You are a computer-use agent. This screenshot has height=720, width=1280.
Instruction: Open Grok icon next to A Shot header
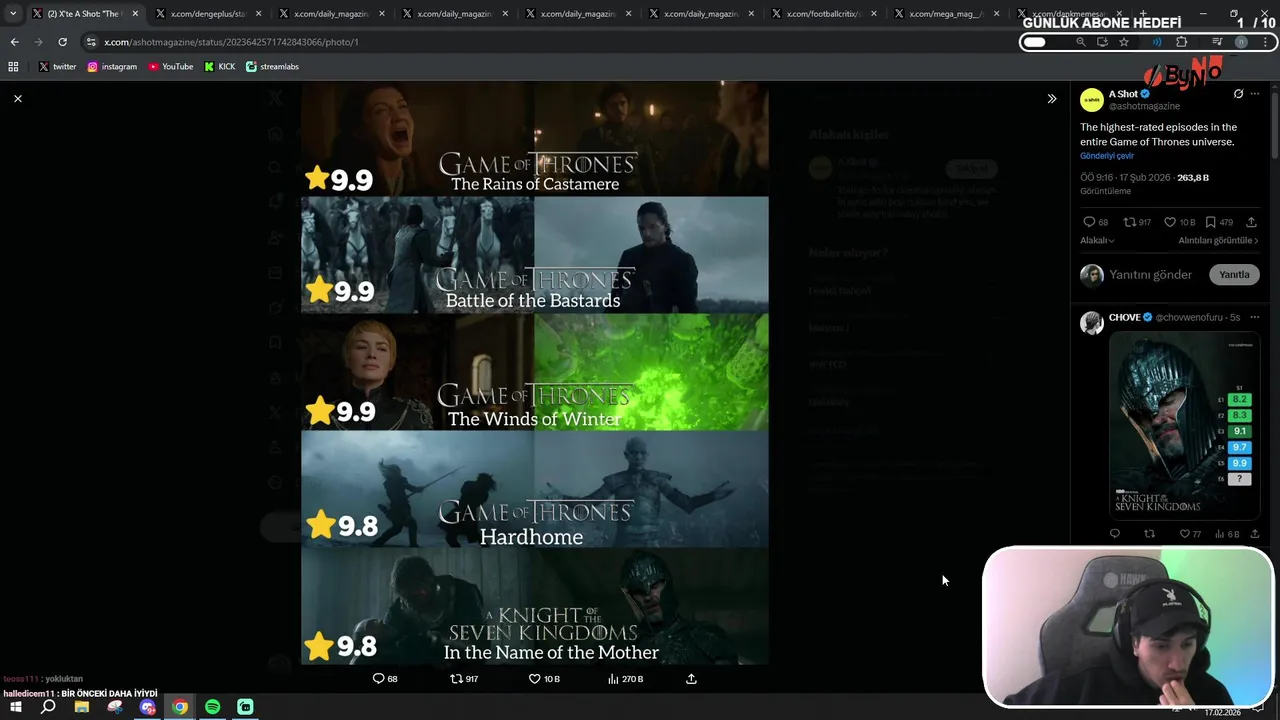1238,94
